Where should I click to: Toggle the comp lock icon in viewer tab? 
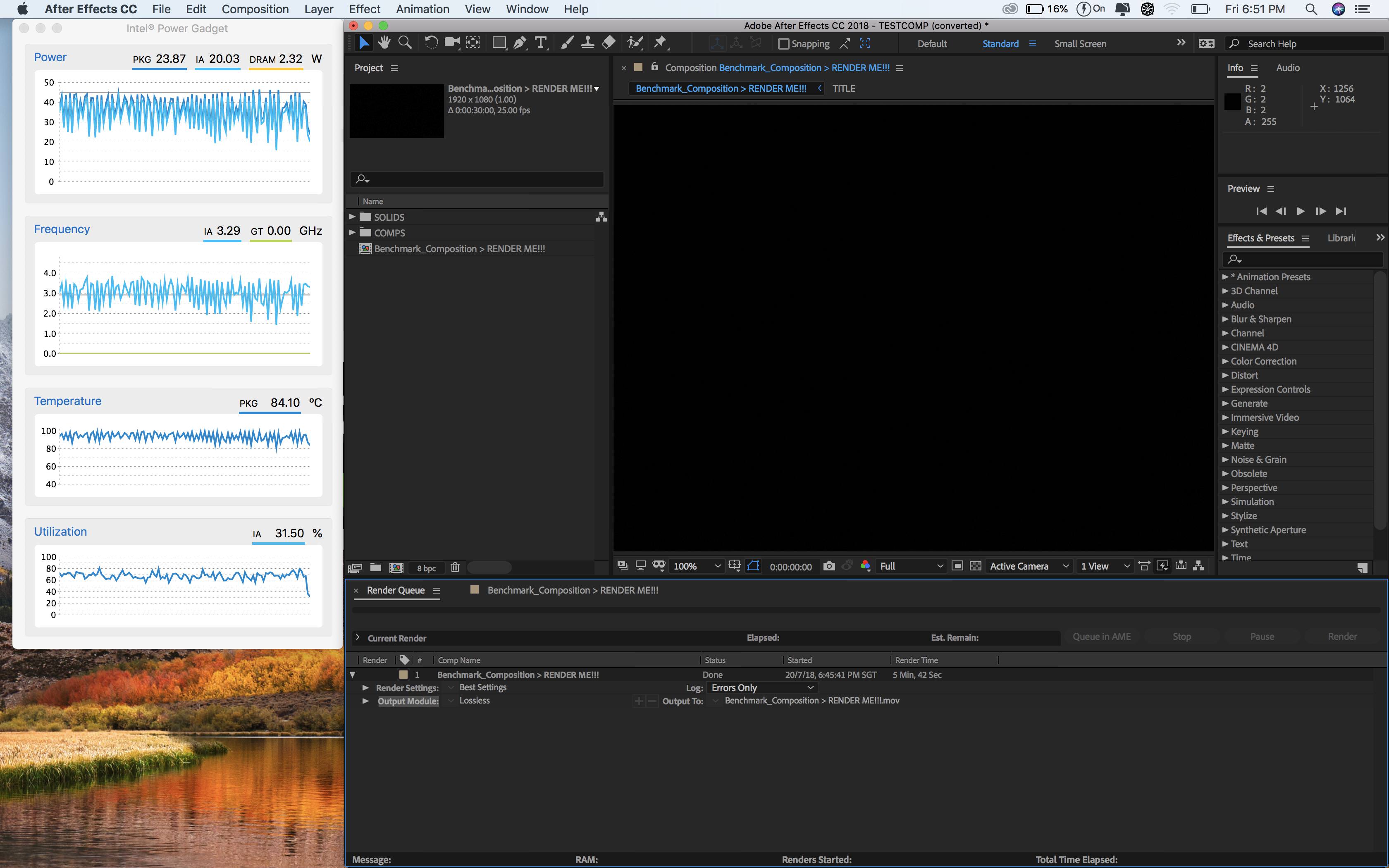coord(654,67)
